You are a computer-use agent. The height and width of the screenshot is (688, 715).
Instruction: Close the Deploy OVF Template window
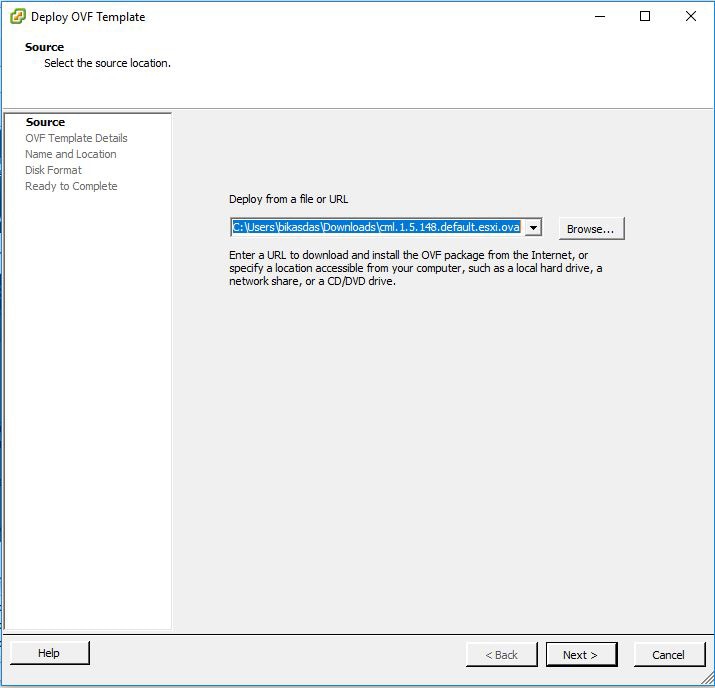pyautogui.click(x=690, y=16)
